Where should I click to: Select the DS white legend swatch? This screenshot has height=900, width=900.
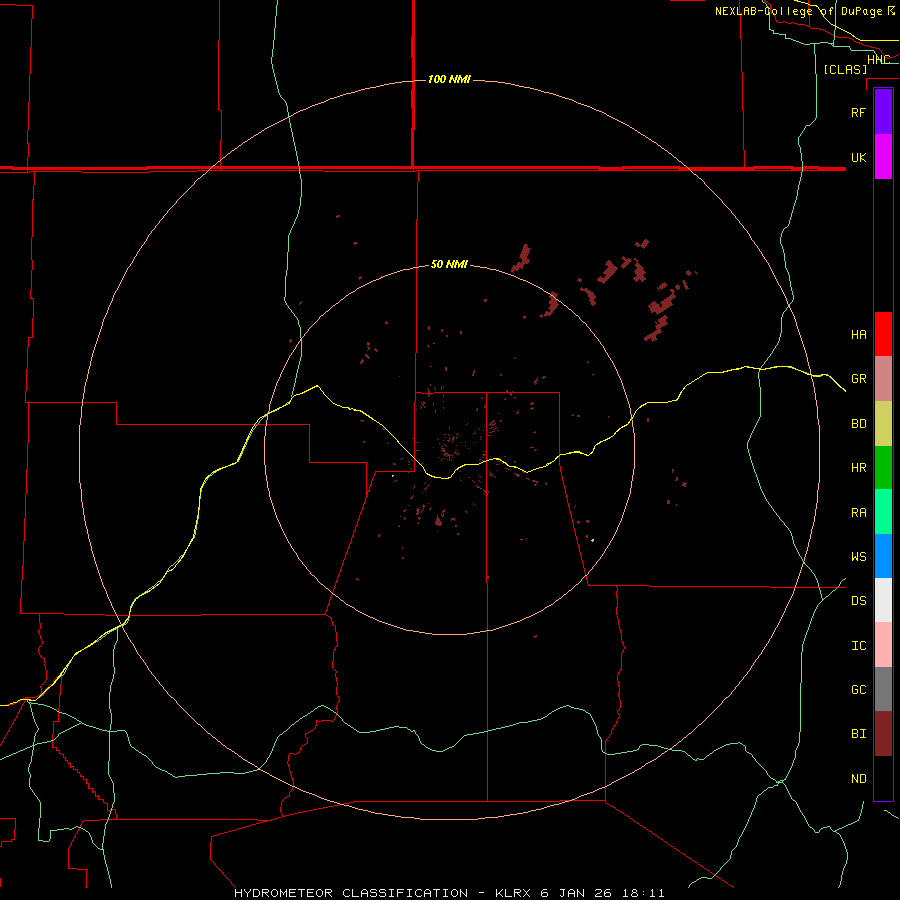(883, 600)
